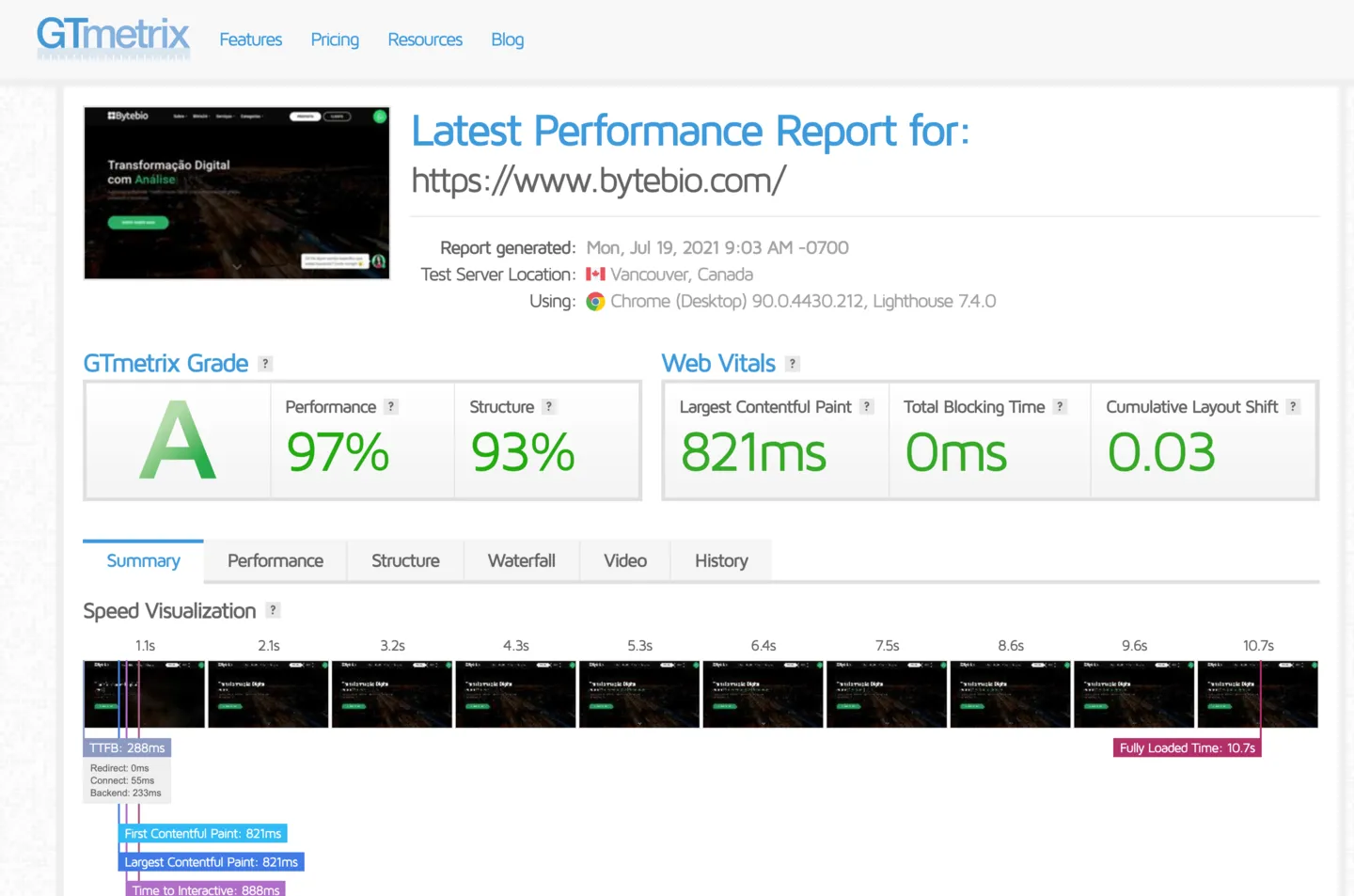This screenshot has width=1354, height=896.
Task: Click the Web Vitals heading
Action: (718, 364)
